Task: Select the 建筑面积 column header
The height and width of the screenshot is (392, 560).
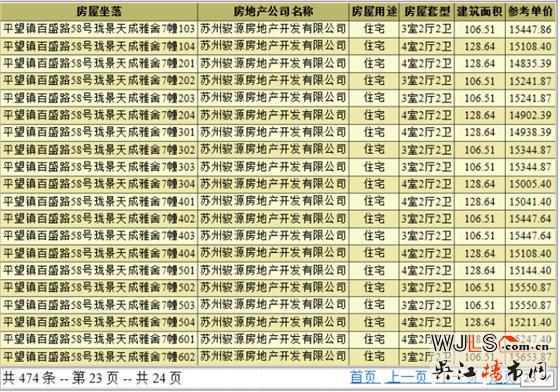Action: coord(480,12)
